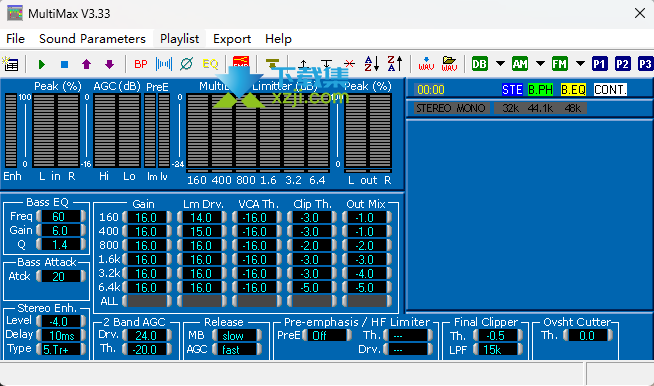The height and width of the screenshot is (386, 654).
Task: Click the purple down arrow toolbar icon
Action: (109, 64)
